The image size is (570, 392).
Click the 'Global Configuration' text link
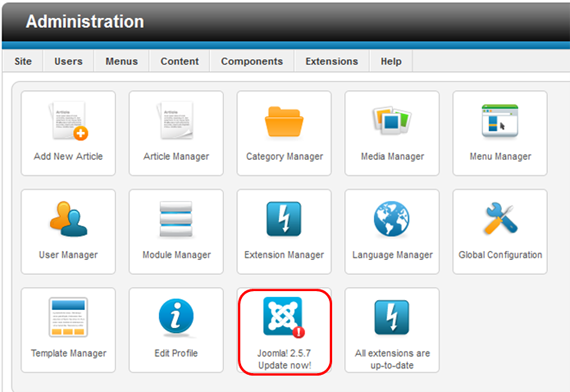coord(500,255)
